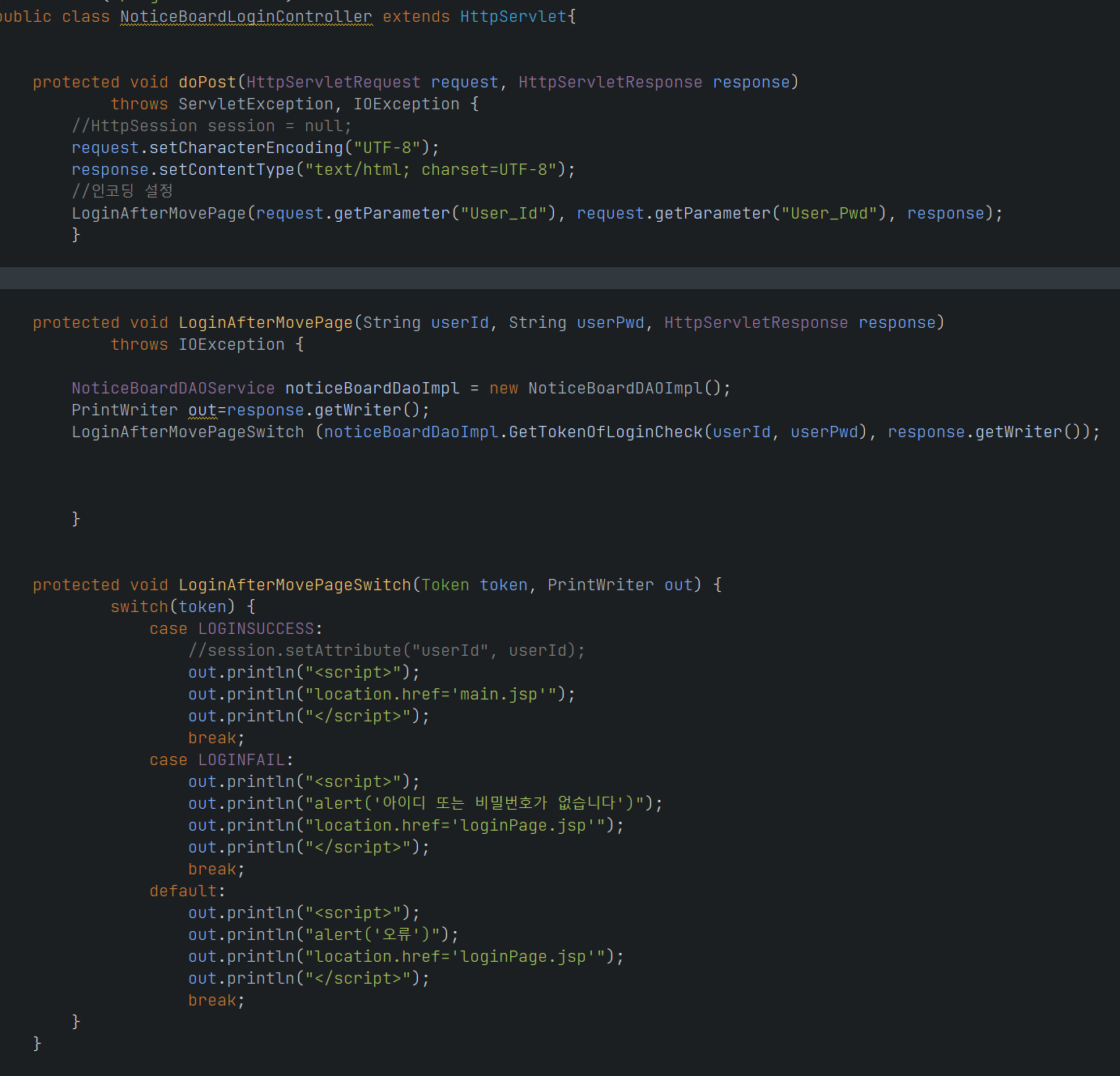Click the default: label in switch

[188, 891]
